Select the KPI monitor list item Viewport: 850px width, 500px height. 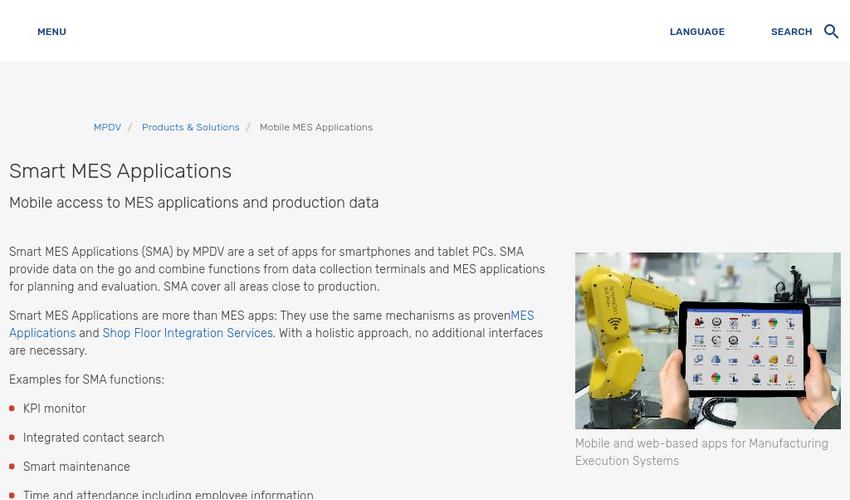coord(55,409)
